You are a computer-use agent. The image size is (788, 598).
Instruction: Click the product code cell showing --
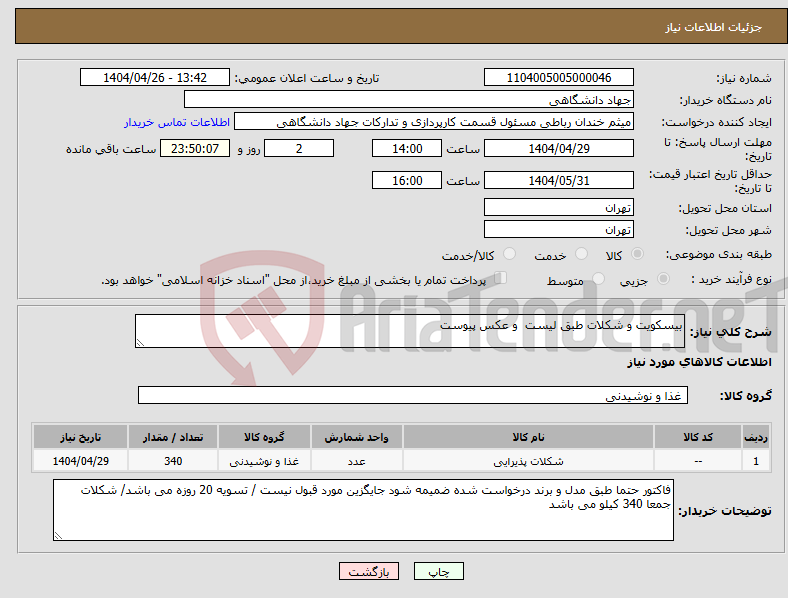coord(698,461)
